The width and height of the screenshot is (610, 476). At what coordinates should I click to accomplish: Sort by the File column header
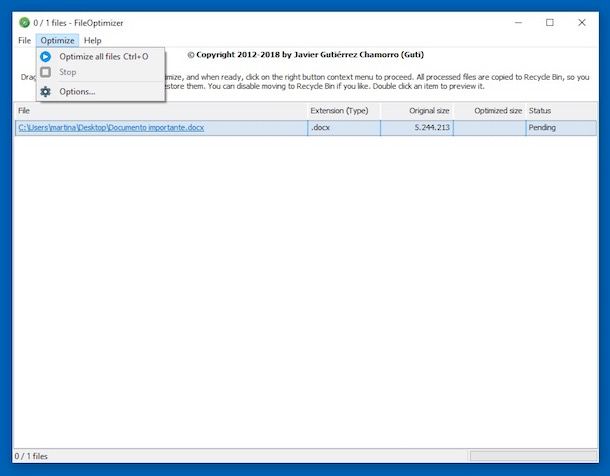(x=161, y=111)
